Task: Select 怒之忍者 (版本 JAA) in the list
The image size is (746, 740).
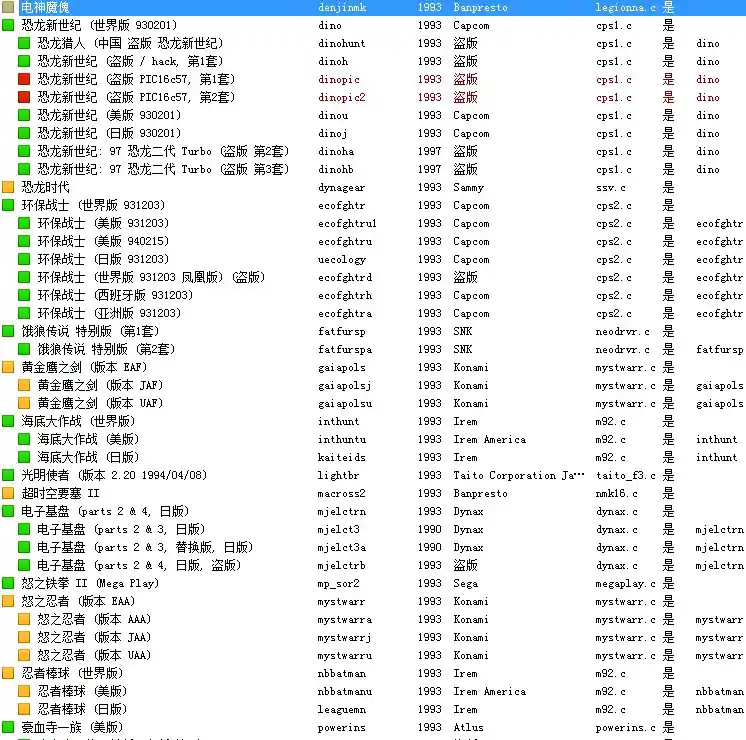Action: [94, 637]
